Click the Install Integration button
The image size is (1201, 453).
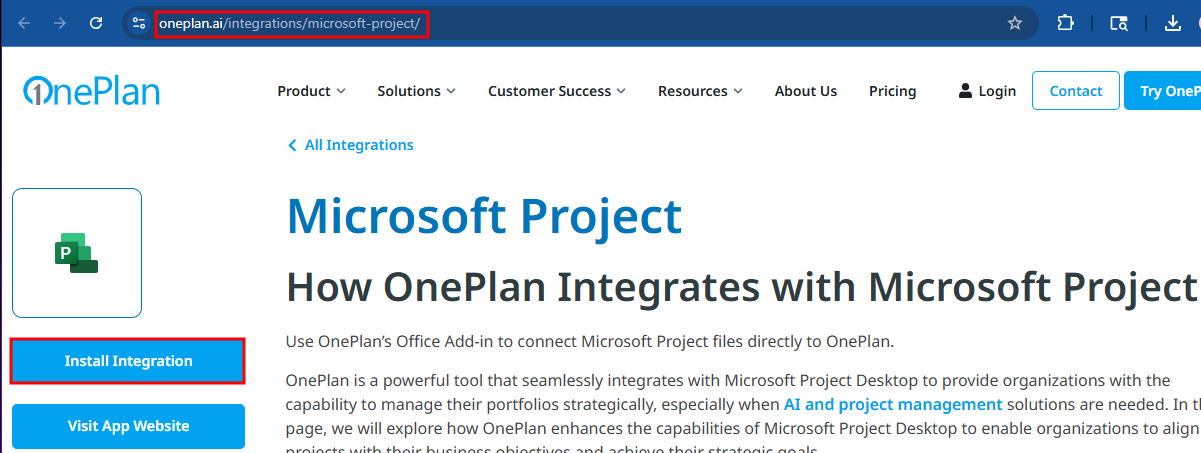pyautogui.click(x=128, y=361)
